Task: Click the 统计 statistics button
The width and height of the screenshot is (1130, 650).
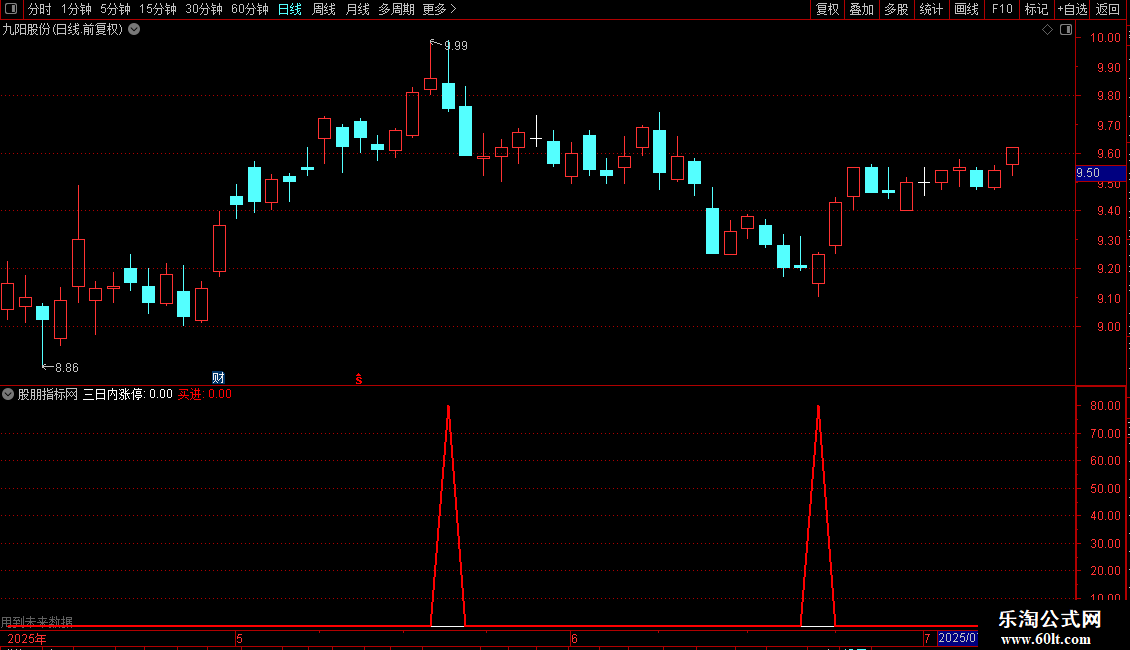Action: coord(931,9)
